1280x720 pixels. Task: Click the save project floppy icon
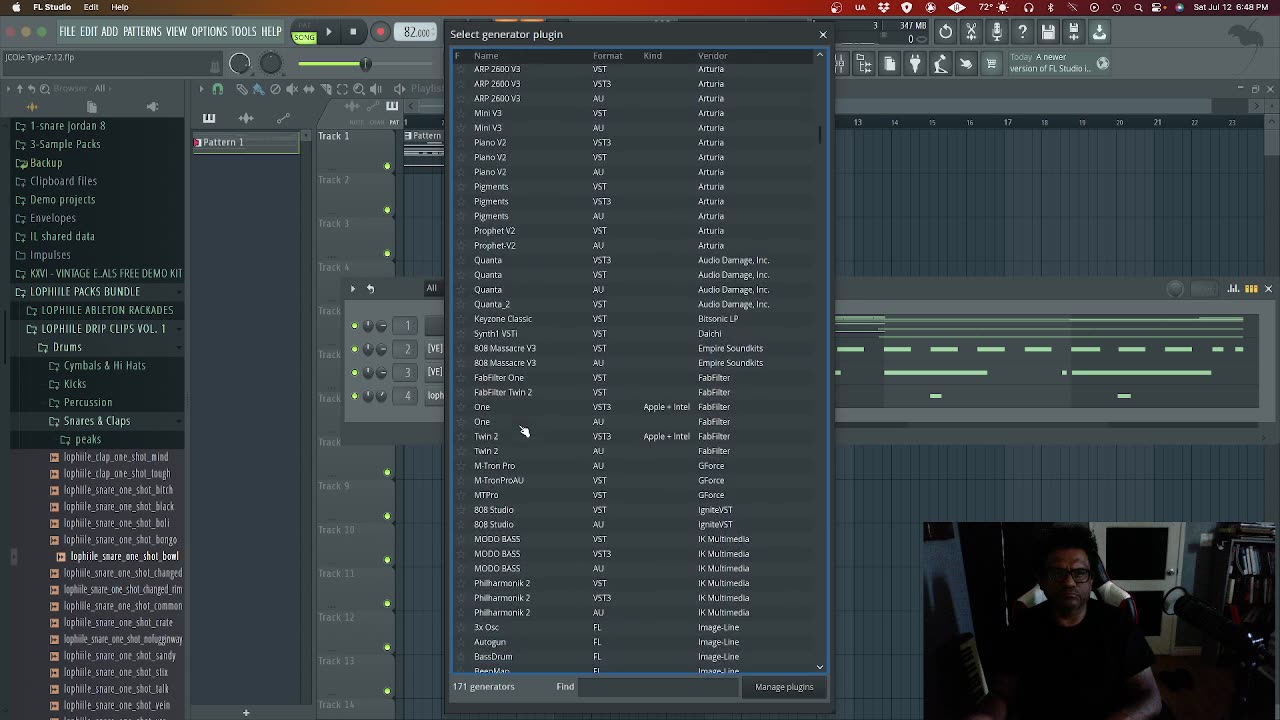click(x=1048, y=32)
